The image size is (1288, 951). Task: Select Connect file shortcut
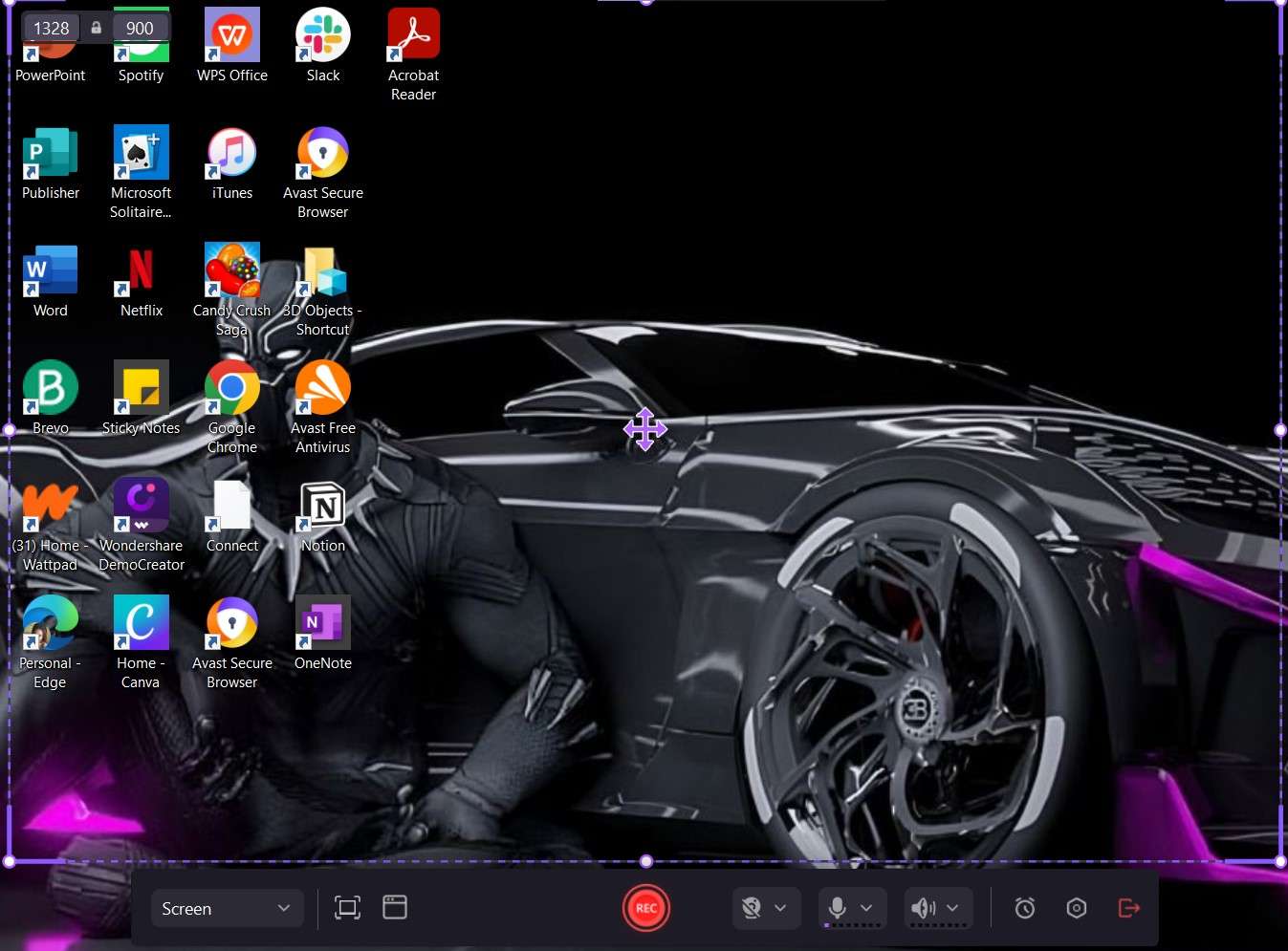(x=232, y=516)
